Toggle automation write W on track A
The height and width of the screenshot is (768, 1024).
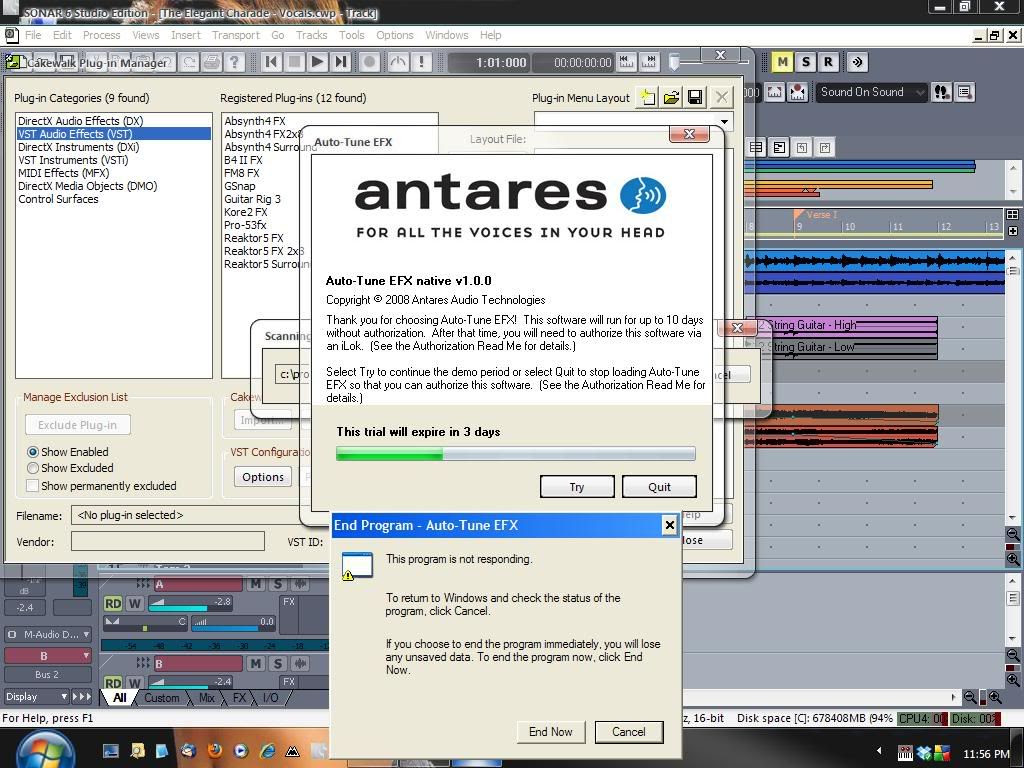point(135,603)
